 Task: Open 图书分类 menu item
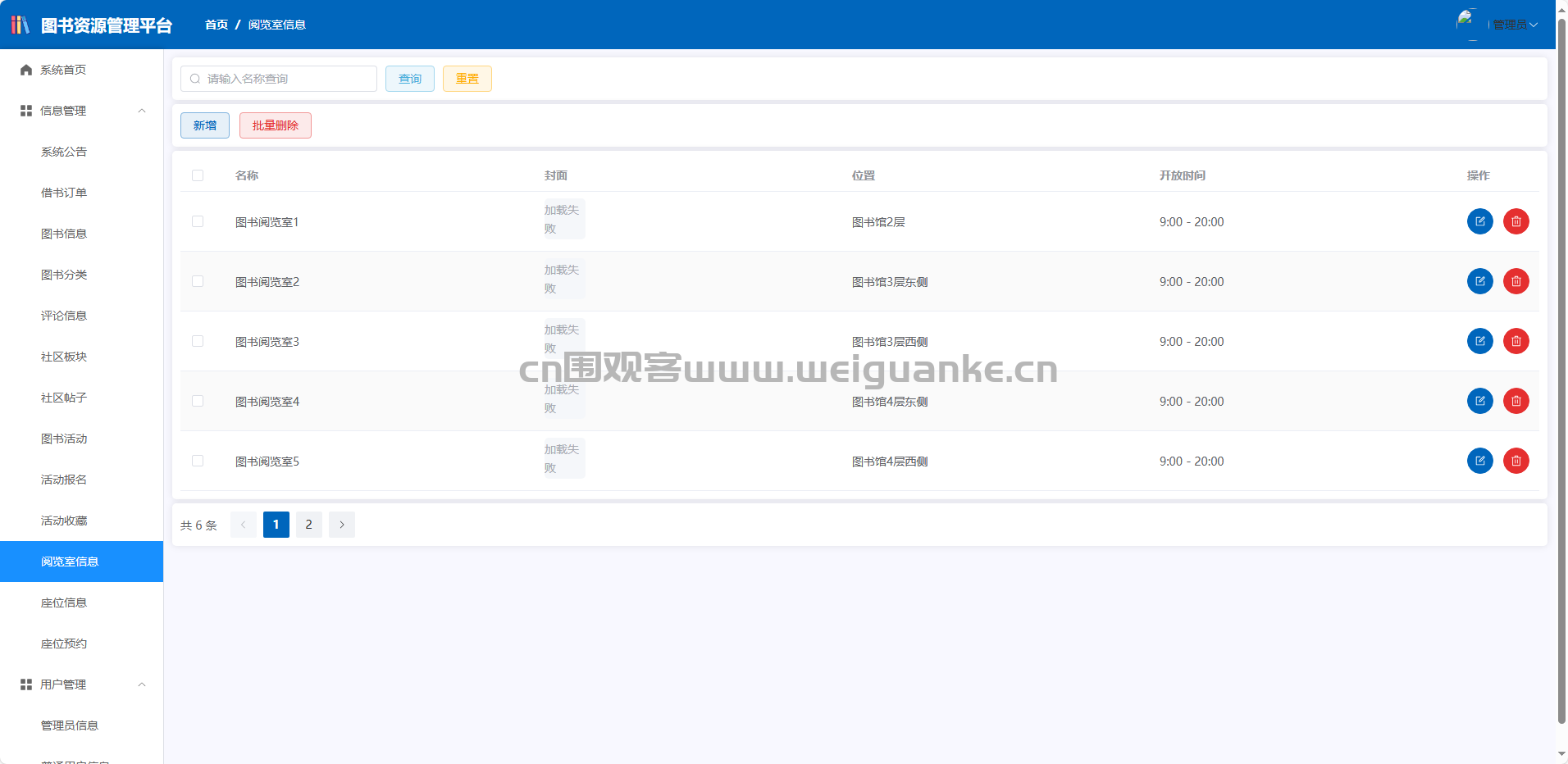82,275
